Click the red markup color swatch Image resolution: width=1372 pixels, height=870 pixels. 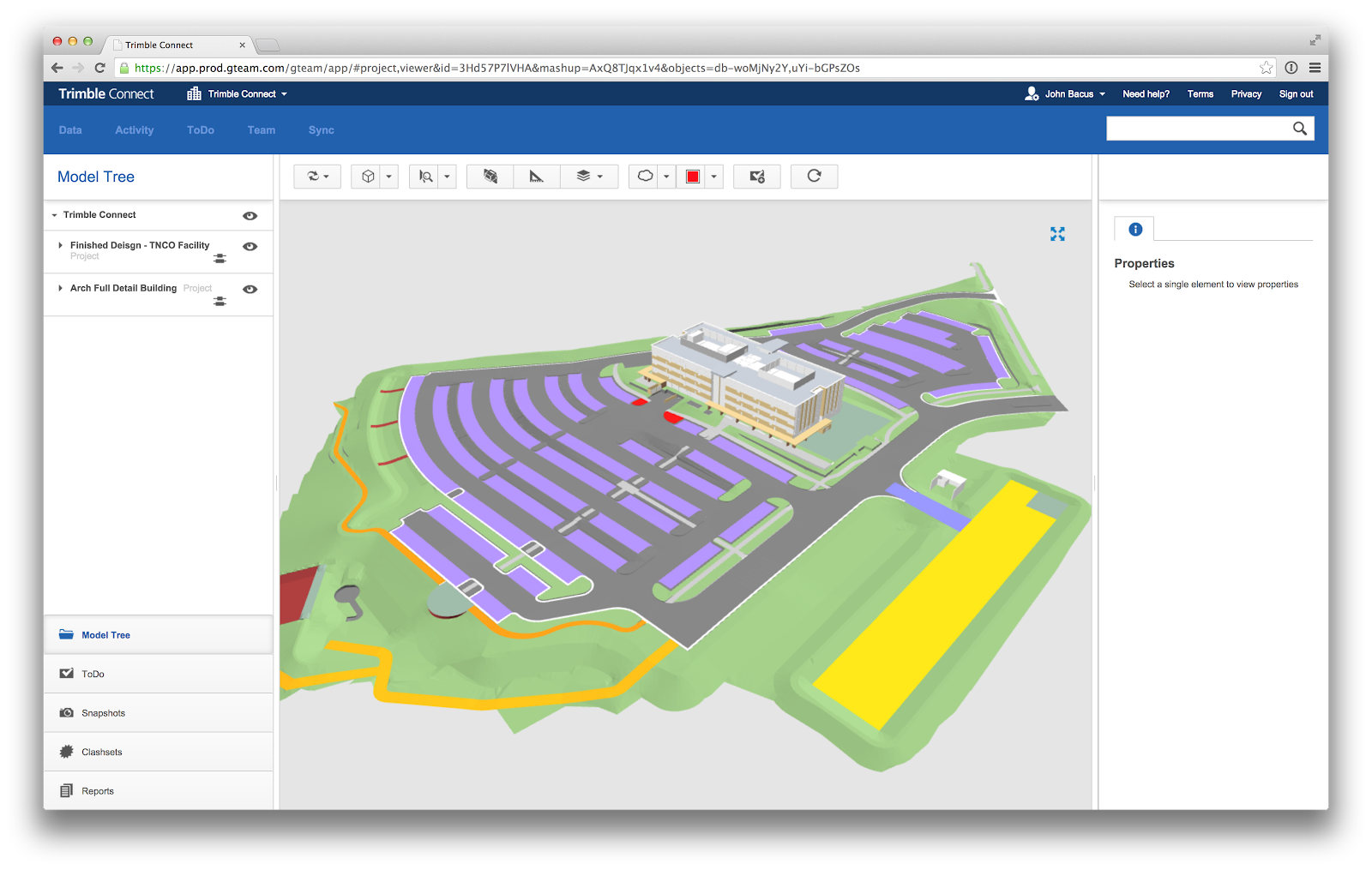click(693, 177)
